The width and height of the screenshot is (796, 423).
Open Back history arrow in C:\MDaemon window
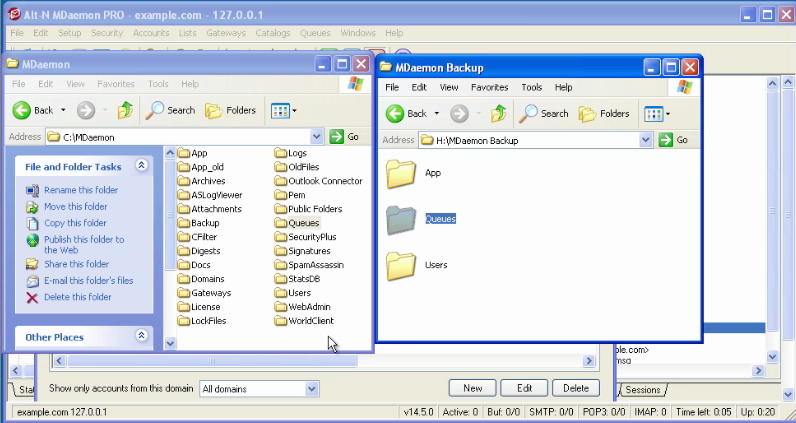pyautogui.click(x=63, y=110)
